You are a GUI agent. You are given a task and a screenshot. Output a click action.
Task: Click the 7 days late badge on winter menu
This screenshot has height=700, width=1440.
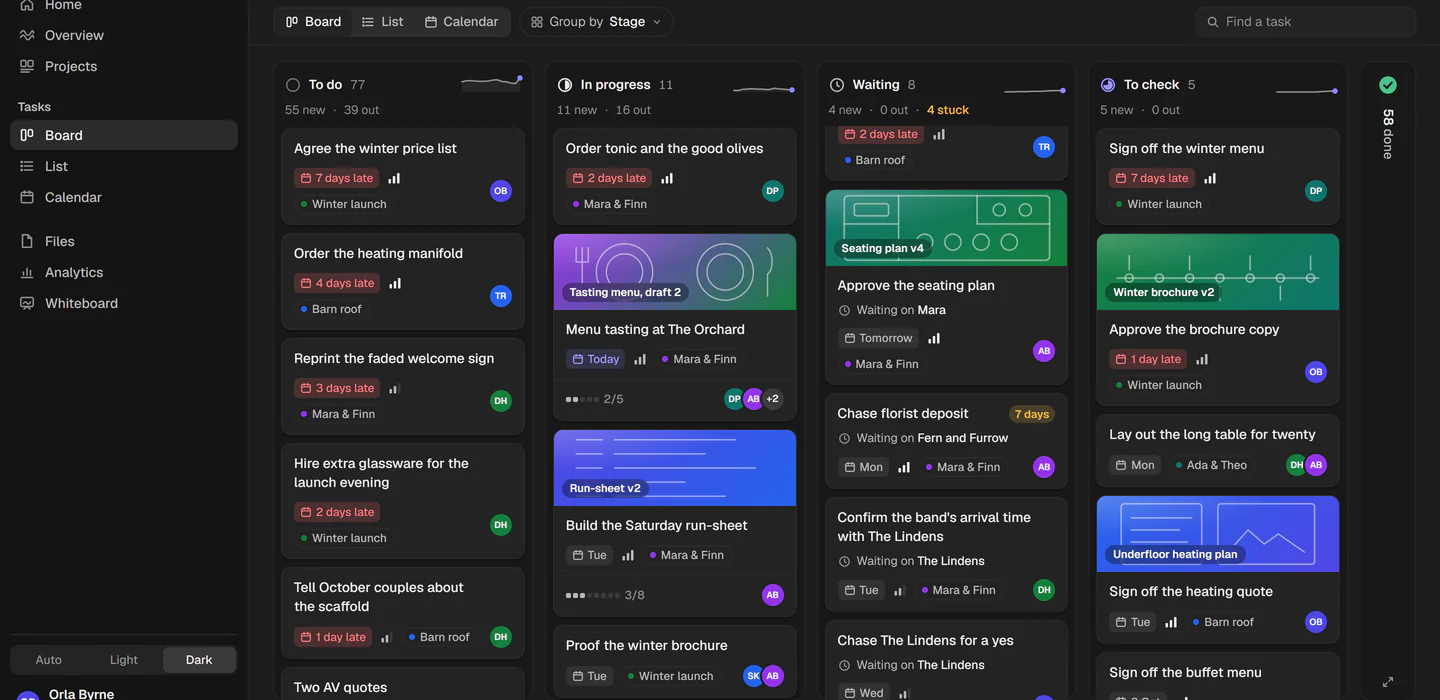tap(1152, 178)
